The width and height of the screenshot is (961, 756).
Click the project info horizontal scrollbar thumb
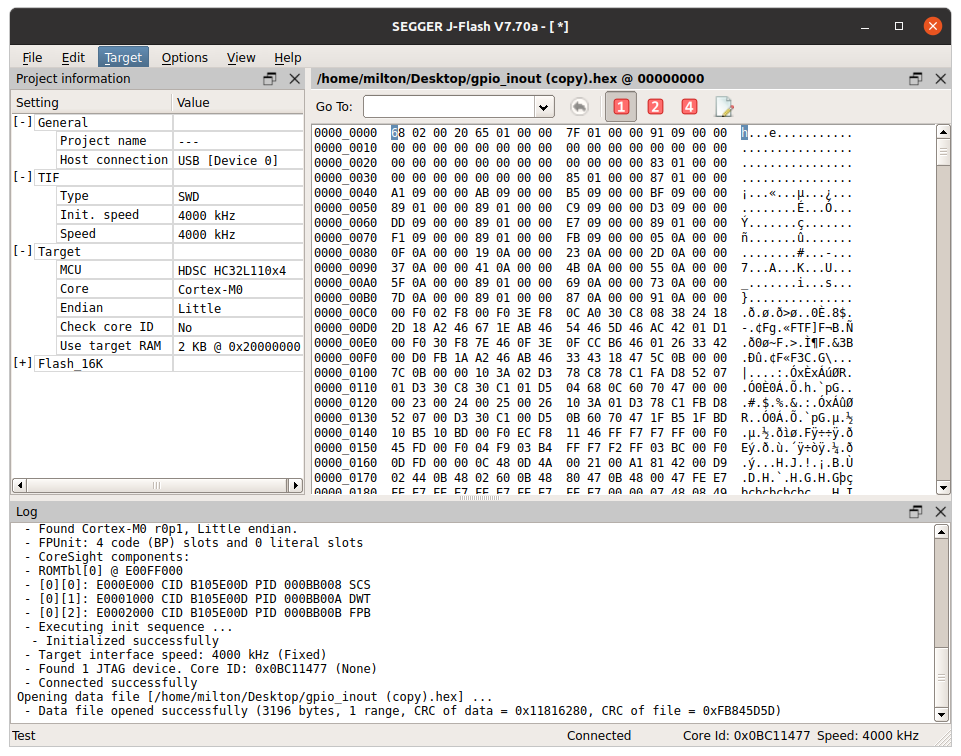[x=158, y=485]
